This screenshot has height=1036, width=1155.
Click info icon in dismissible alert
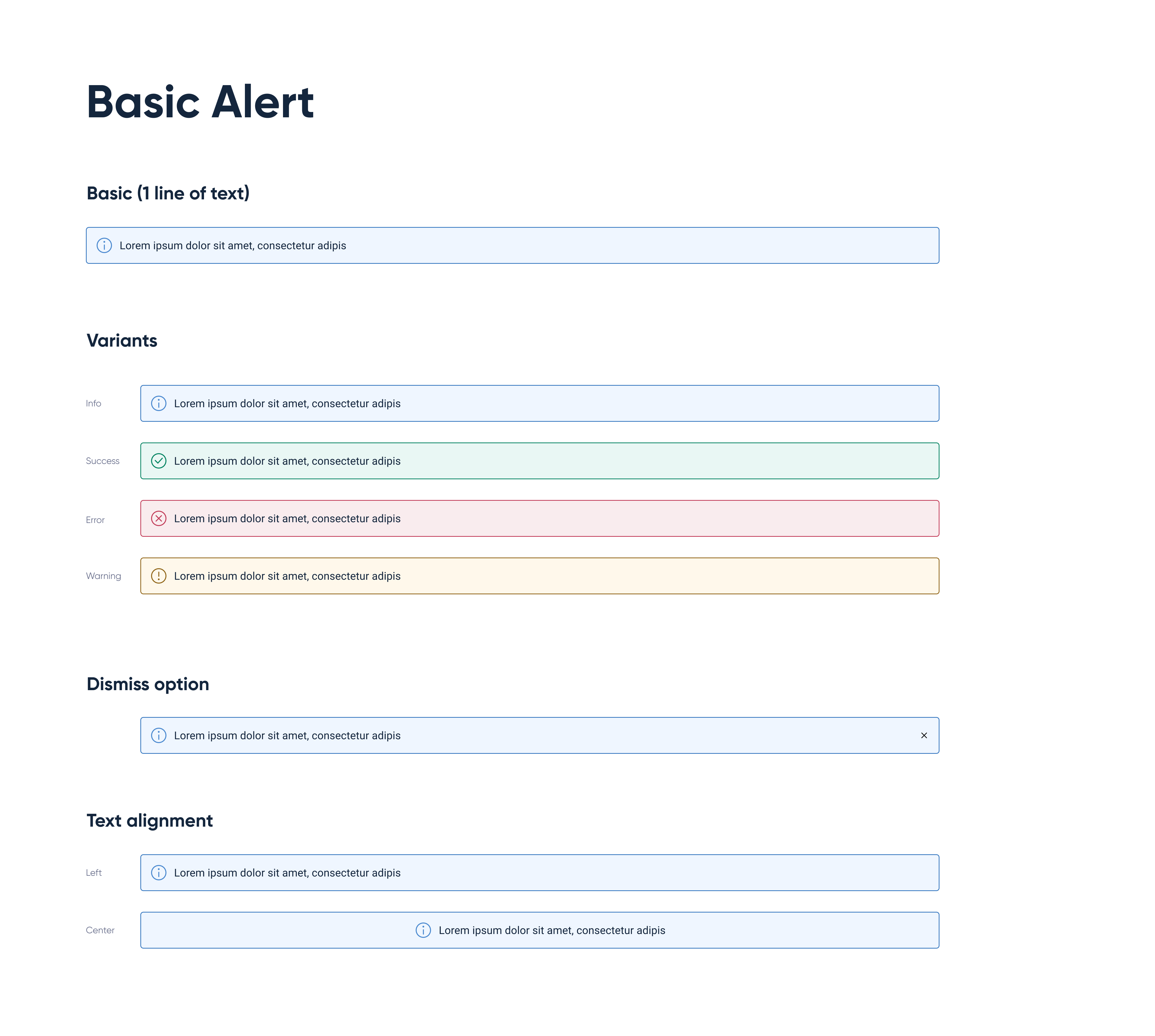159,735
